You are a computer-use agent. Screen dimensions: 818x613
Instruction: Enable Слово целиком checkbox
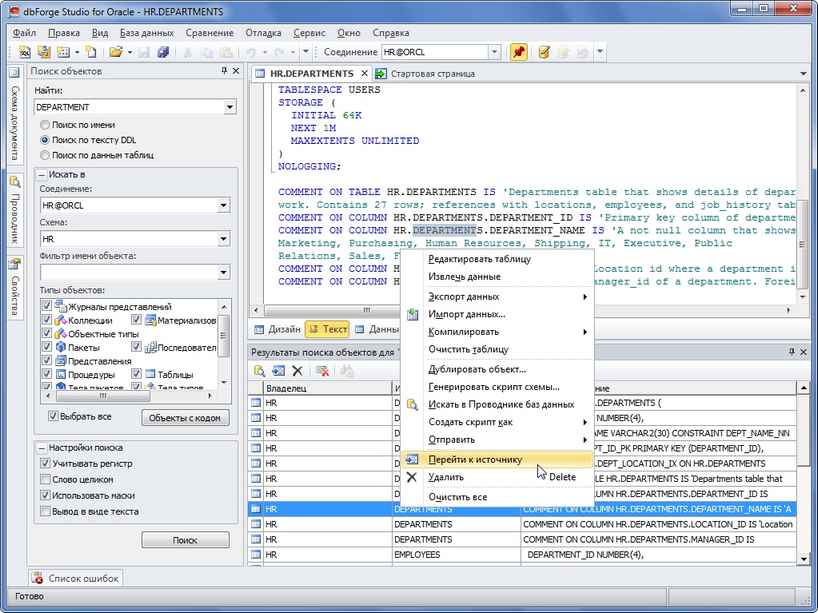45,479
